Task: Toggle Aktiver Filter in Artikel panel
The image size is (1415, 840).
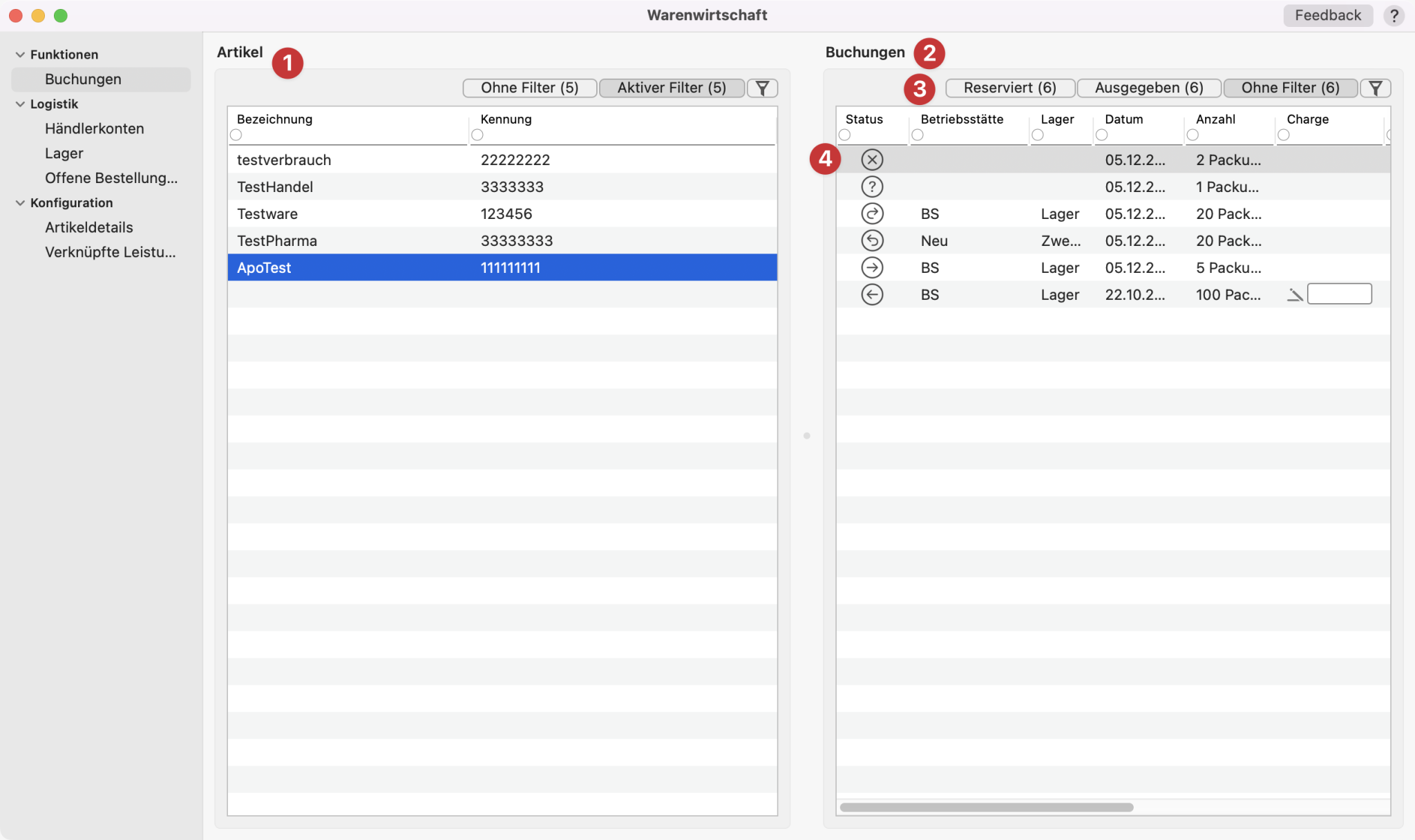Action: (x=671, y=87)
